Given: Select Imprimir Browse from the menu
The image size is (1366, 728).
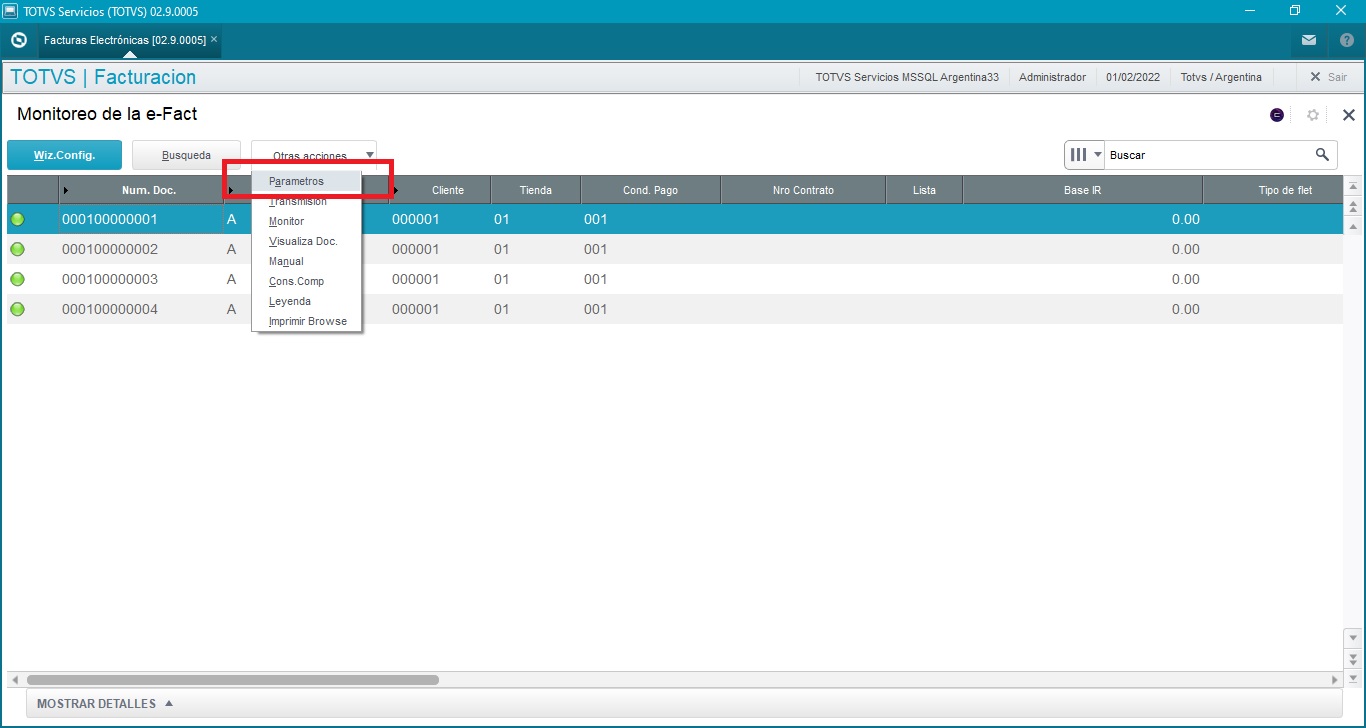Looking at the screenshot, I should pos(306,321).
